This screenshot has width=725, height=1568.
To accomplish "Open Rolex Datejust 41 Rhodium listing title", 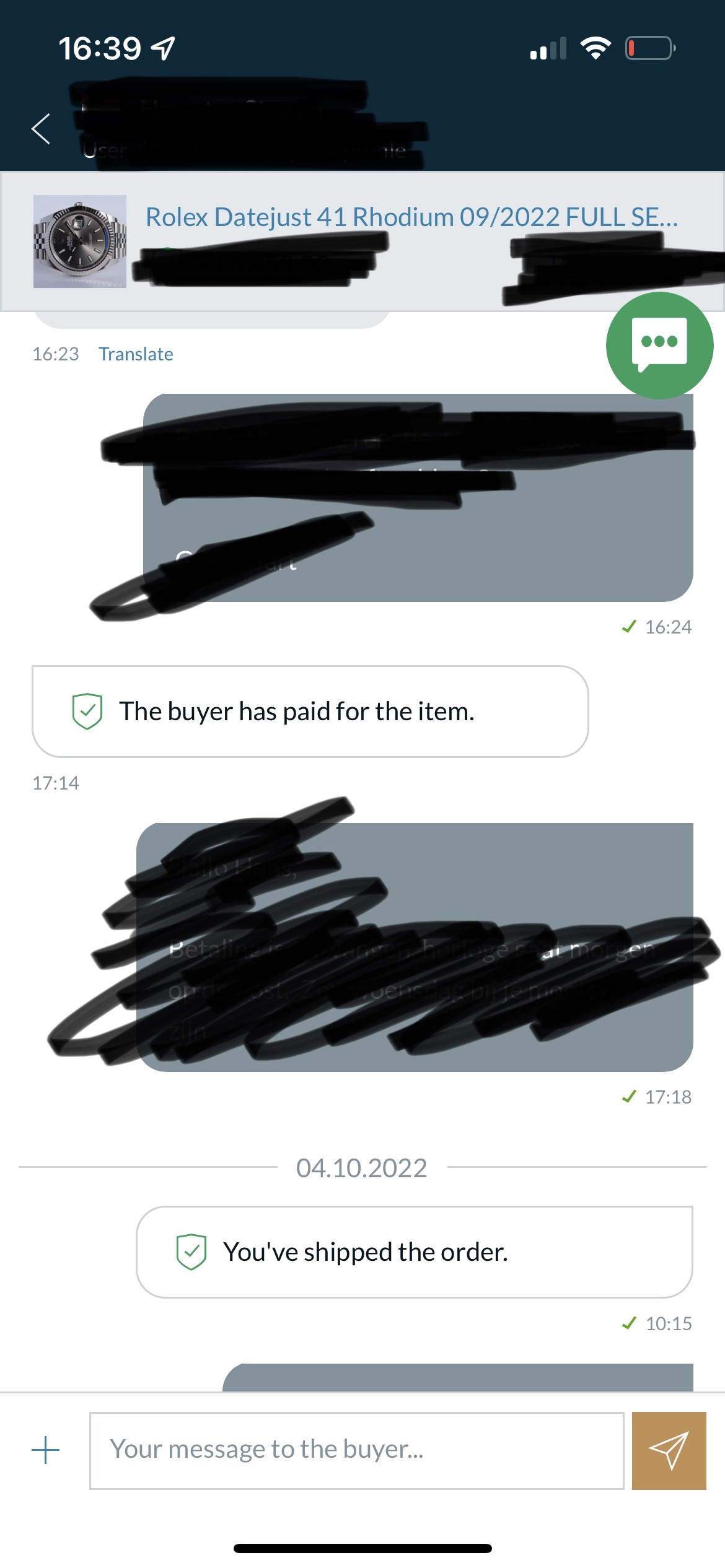I will (x=412, y=217).
